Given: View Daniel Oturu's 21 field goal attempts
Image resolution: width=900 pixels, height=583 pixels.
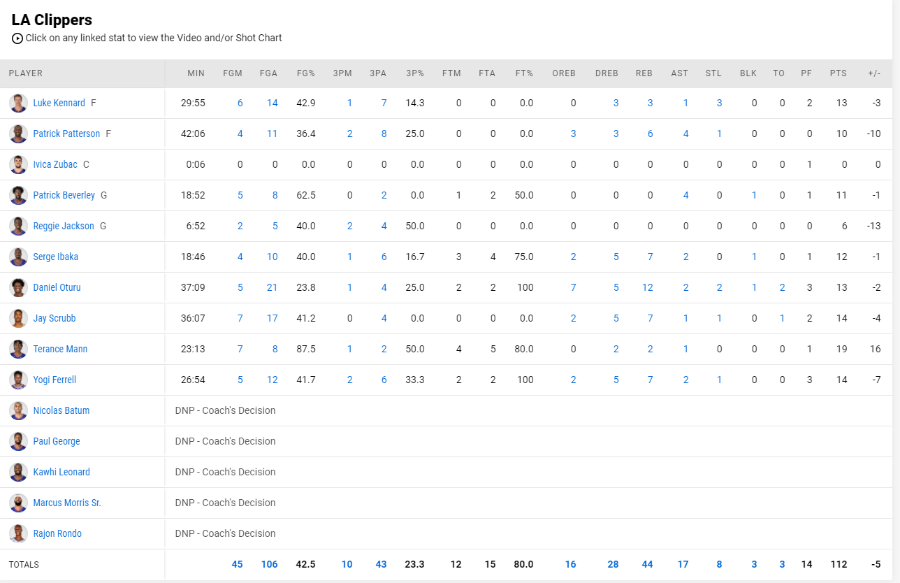Looking at the screenshot, I should [x=272, y=287].
